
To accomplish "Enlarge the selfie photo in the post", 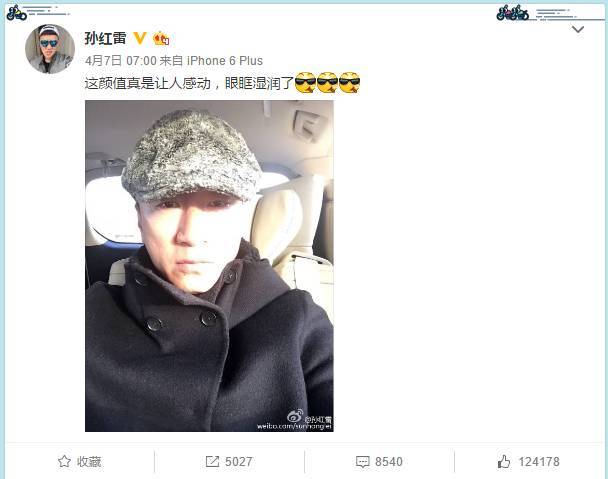I will [x=209, y=266].
